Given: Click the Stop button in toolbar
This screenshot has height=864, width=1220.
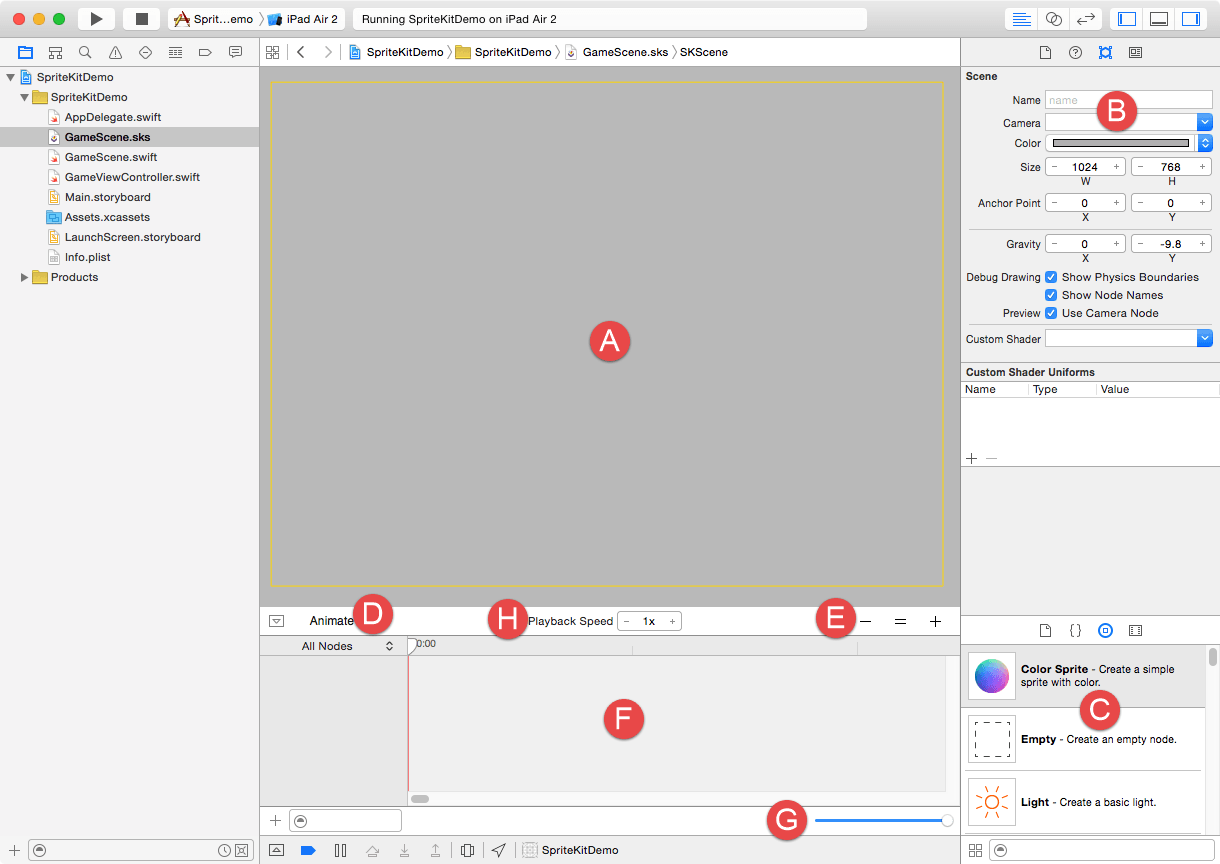Looking at the screenshot, I should pos(141,19).
